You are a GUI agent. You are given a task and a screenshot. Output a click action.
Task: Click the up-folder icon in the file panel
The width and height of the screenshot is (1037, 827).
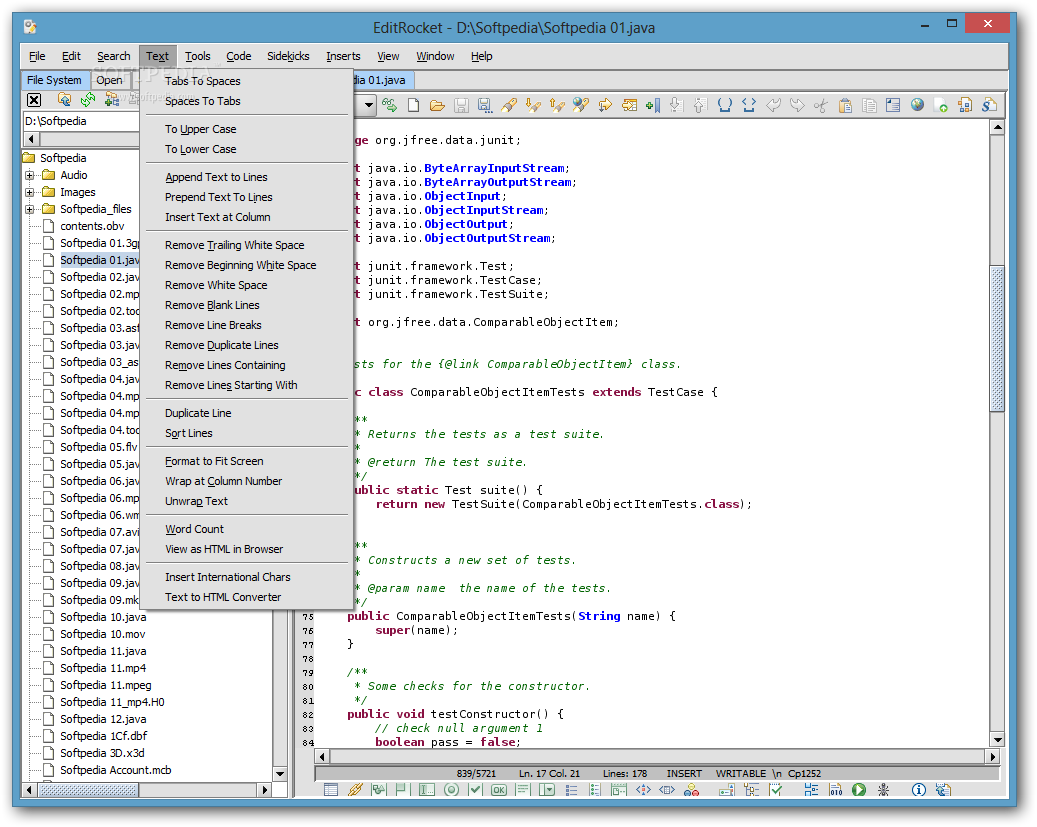click(65, 99)
